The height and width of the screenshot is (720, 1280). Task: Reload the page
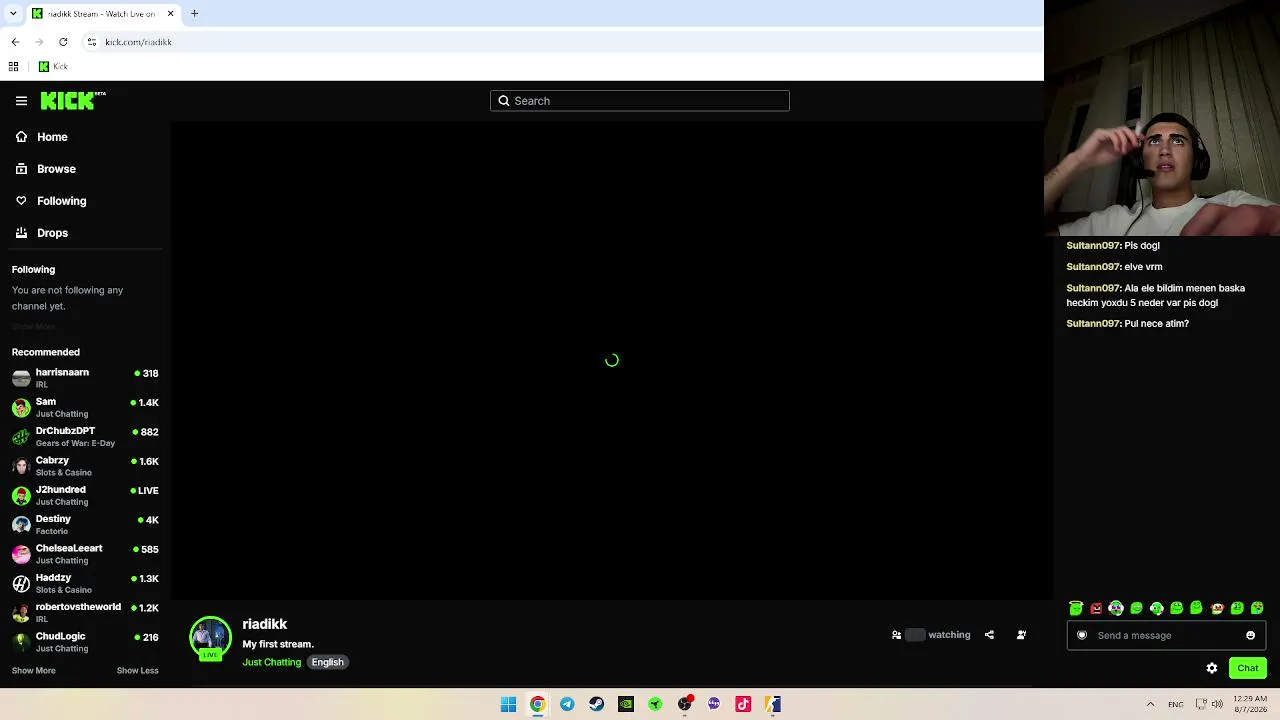(63, 42)
